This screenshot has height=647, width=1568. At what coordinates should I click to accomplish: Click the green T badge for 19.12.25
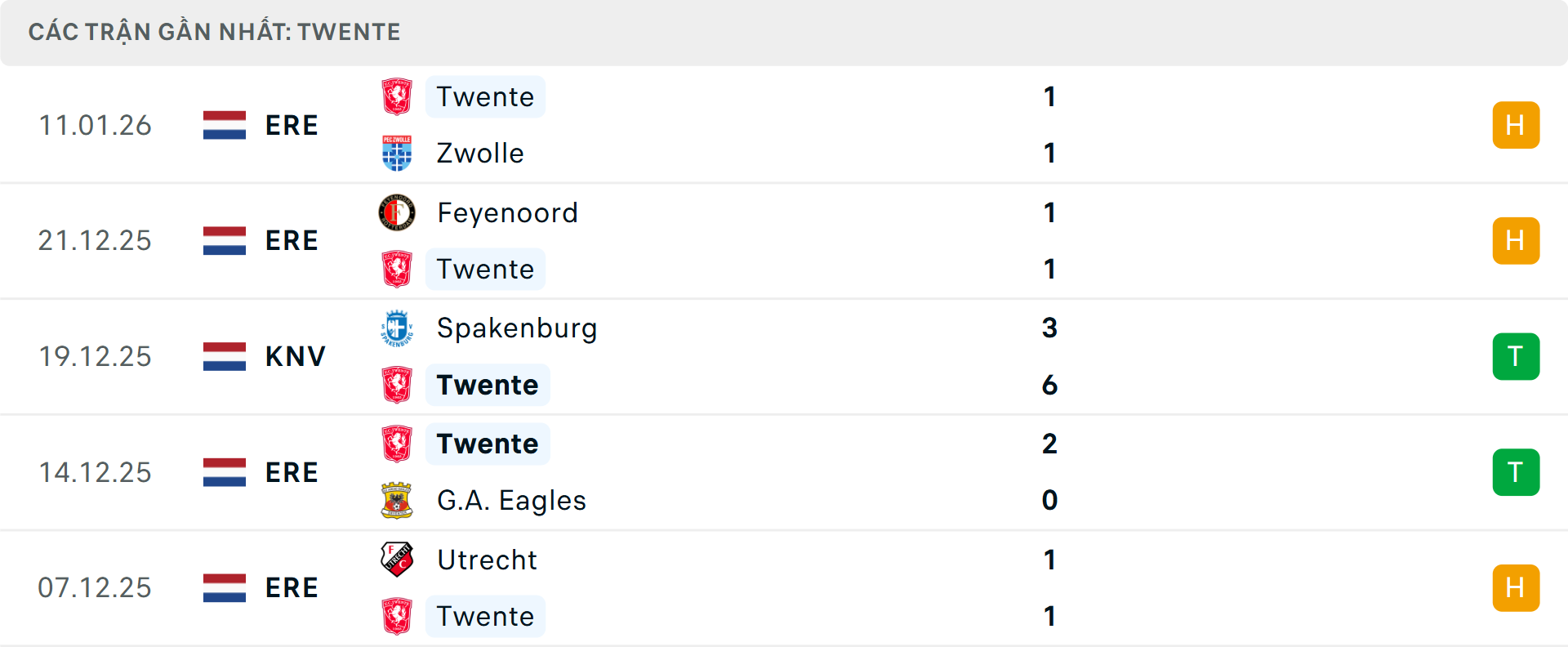[x=1515, y=356]
